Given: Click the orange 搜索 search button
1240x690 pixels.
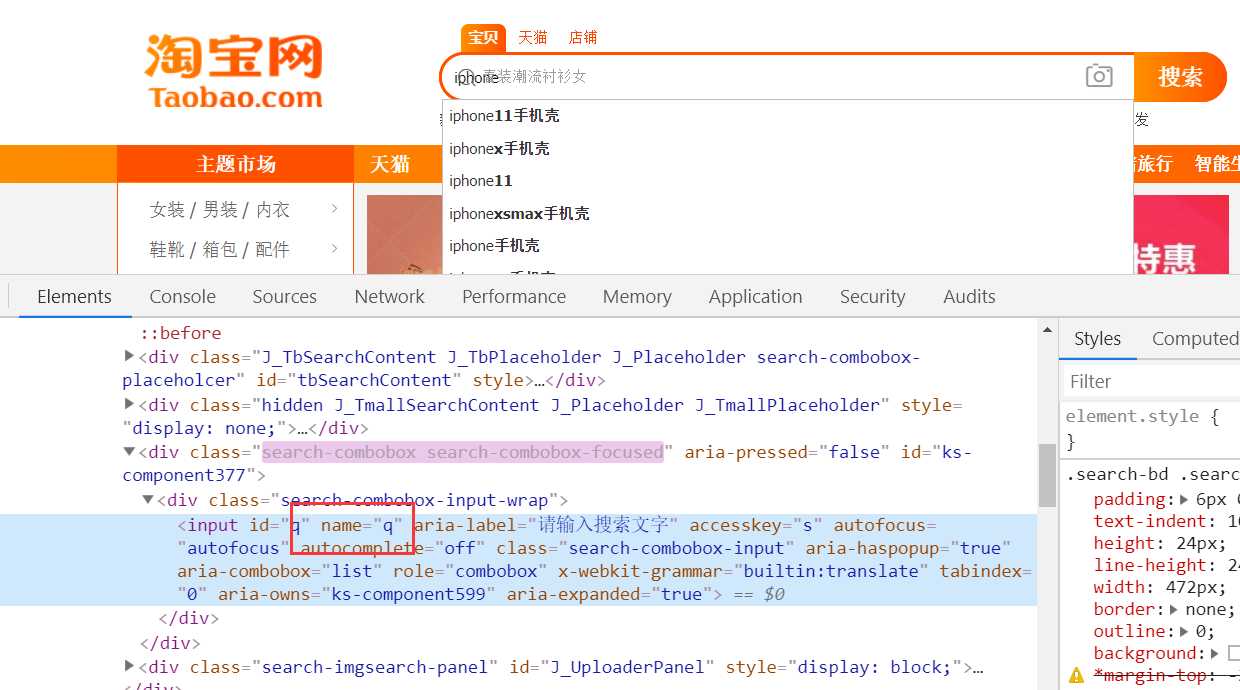Looking at the screenshot, I should tap(1181, 77).
